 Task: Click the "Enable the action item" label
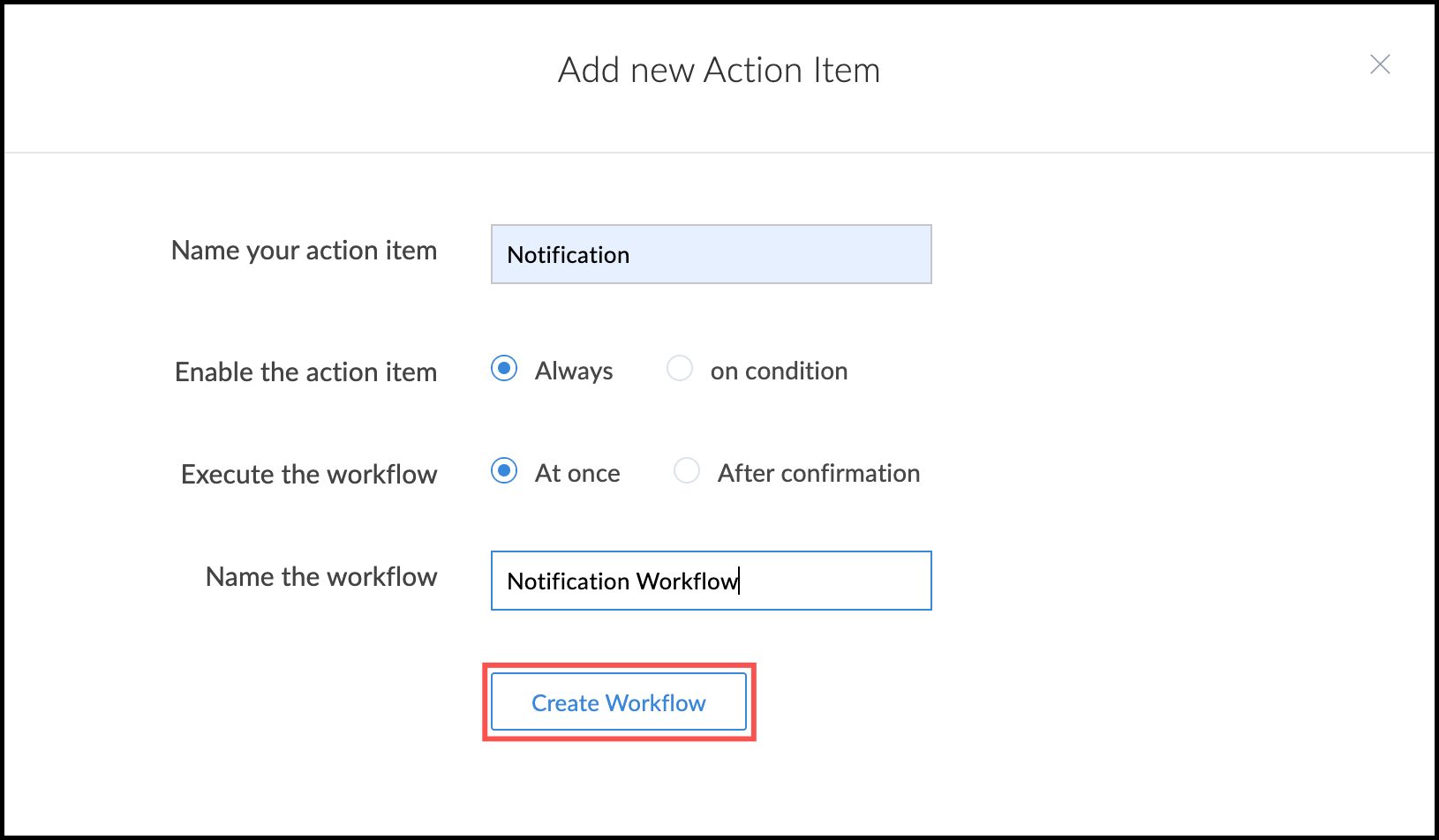tap(305, 372)
